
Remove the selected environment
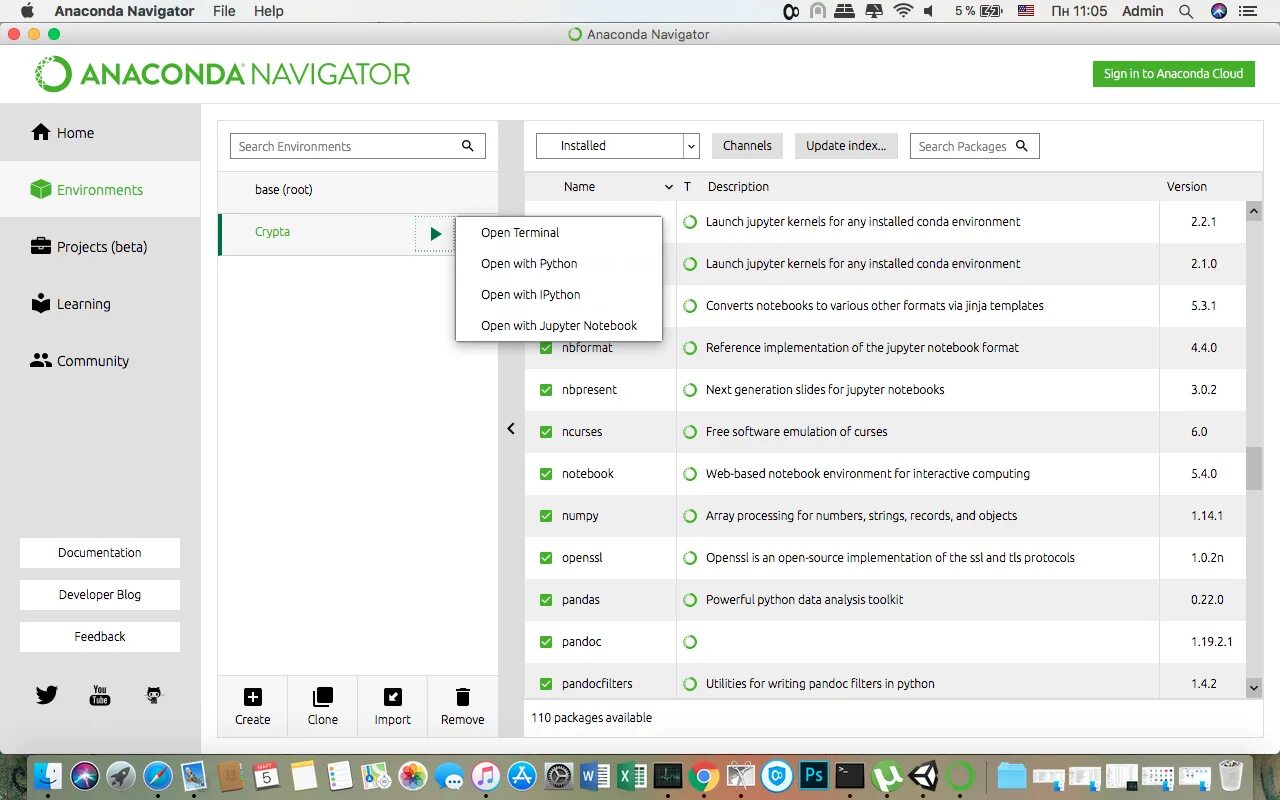[463, 706]
